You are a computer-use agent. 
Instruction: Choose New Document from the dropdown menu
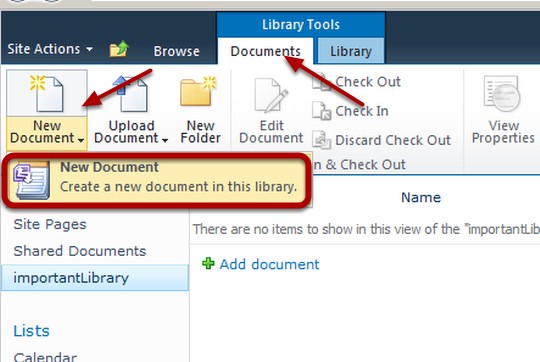[x=157, y=180]
